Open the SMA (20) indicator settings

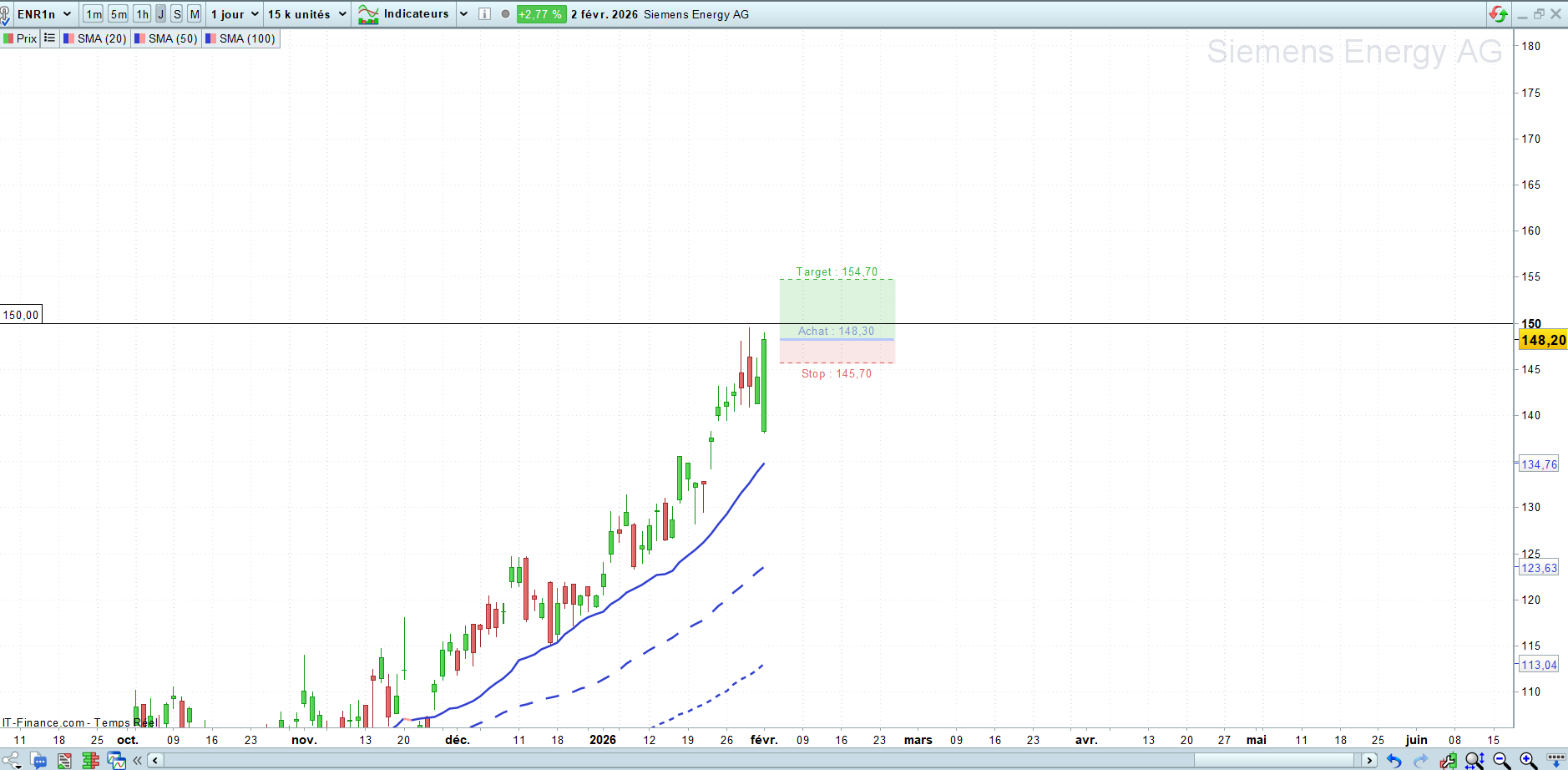click(x=95, y=38)
